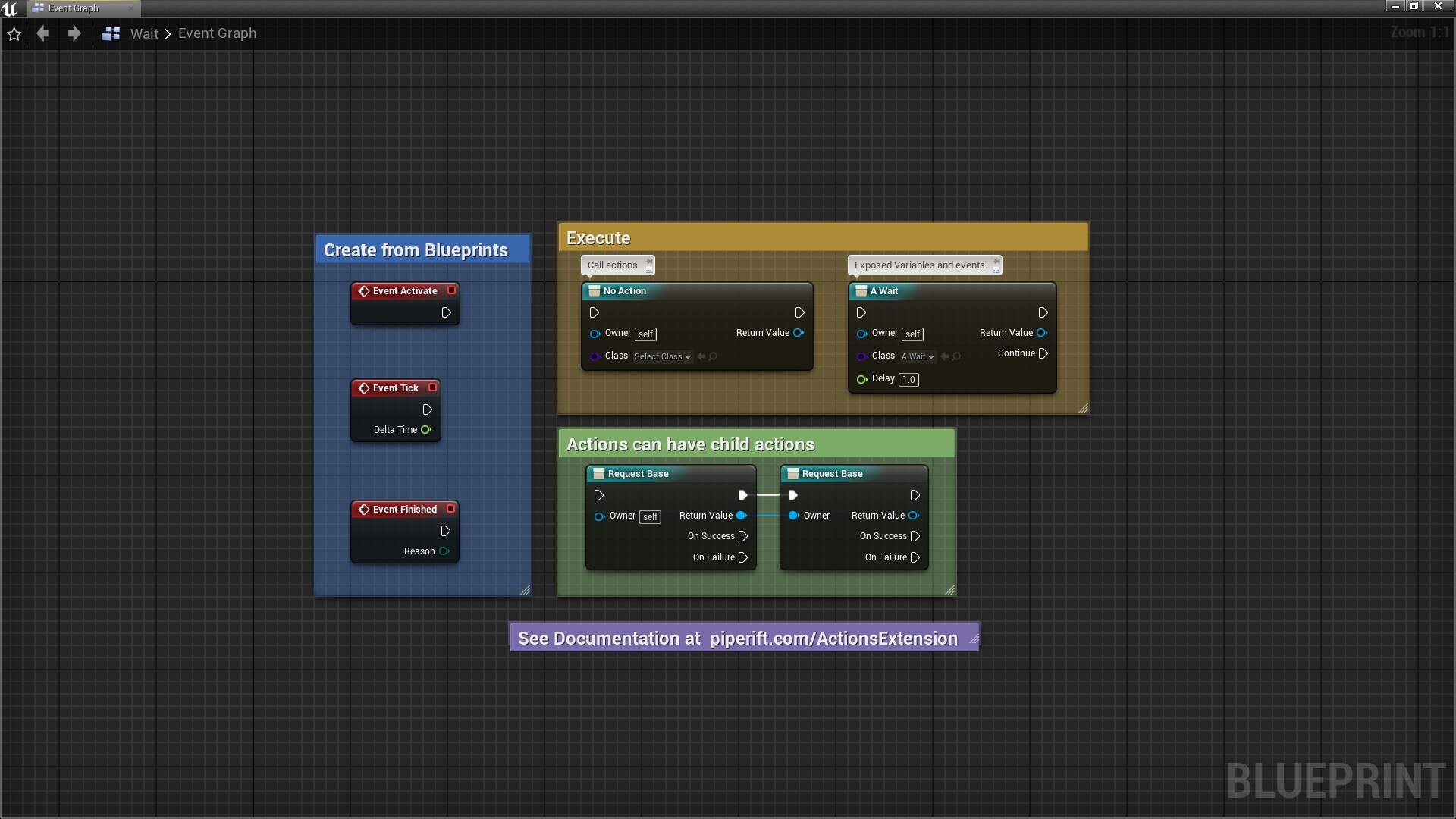Select the See Documentation comment box
This screenshot has width=1456, height=819.
(744, 638)
